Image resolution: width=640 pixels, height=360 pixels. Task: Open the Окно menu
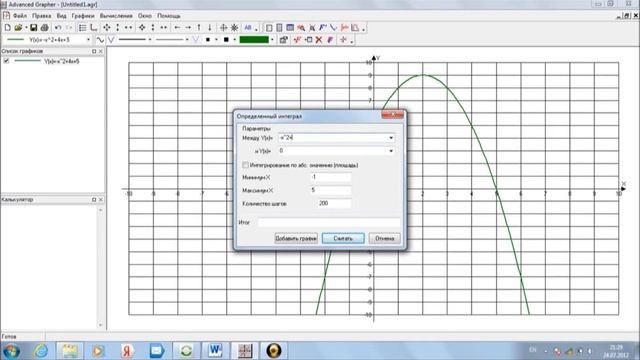click(144, 16)
